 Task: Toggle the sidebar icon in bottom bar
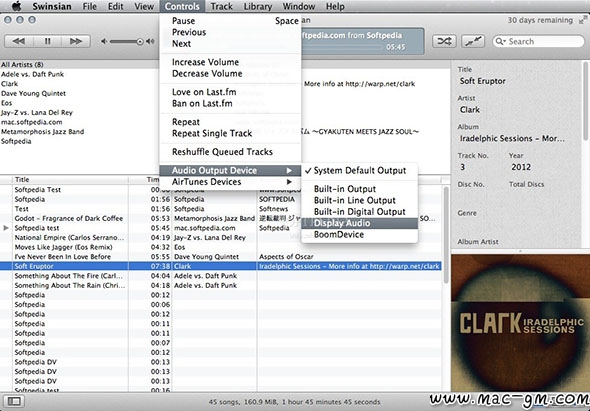click(x=14, y=401)
